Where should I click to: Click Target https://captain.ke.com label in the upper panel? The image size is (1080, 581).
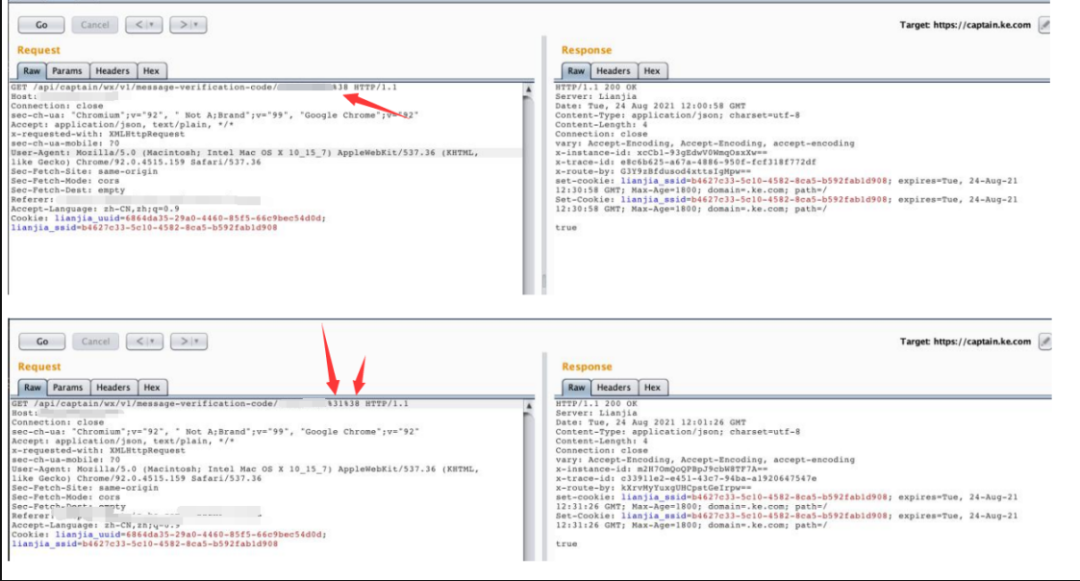tap(965, 25)
